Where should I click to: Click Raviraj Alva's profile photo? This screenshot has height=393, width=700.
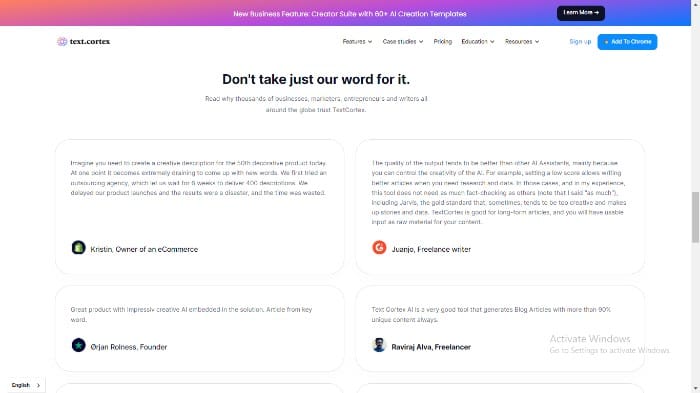[379, 345]
